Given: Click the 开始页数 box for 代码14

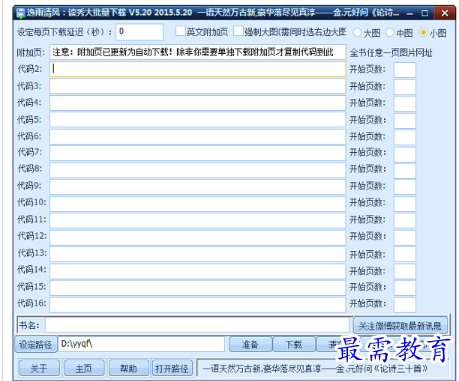Looking at the screenshot, I should [405, 271].
